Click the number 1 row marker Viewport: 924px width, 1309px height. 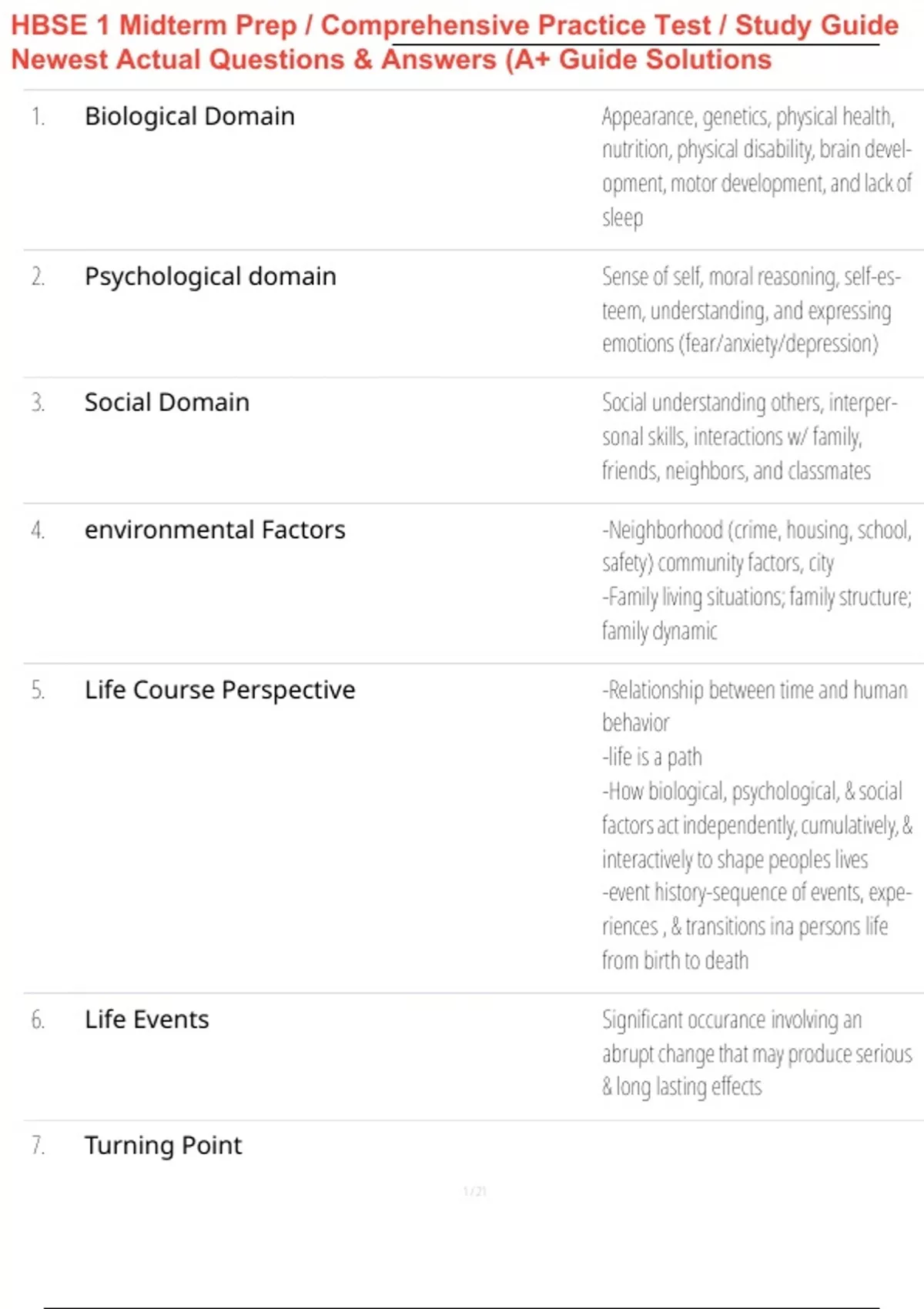(38, 116)
